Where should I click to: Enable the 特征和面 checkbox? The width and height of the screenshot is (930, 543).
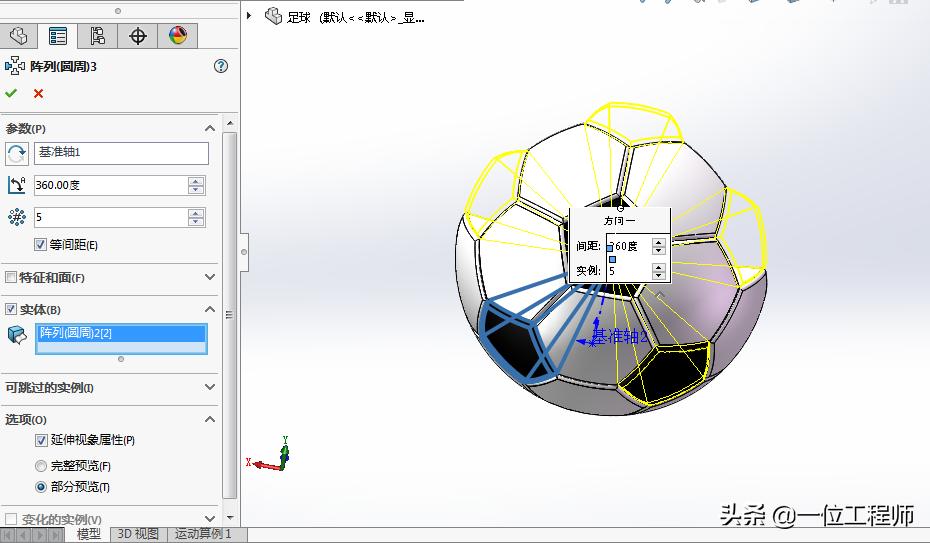[11, 277]
